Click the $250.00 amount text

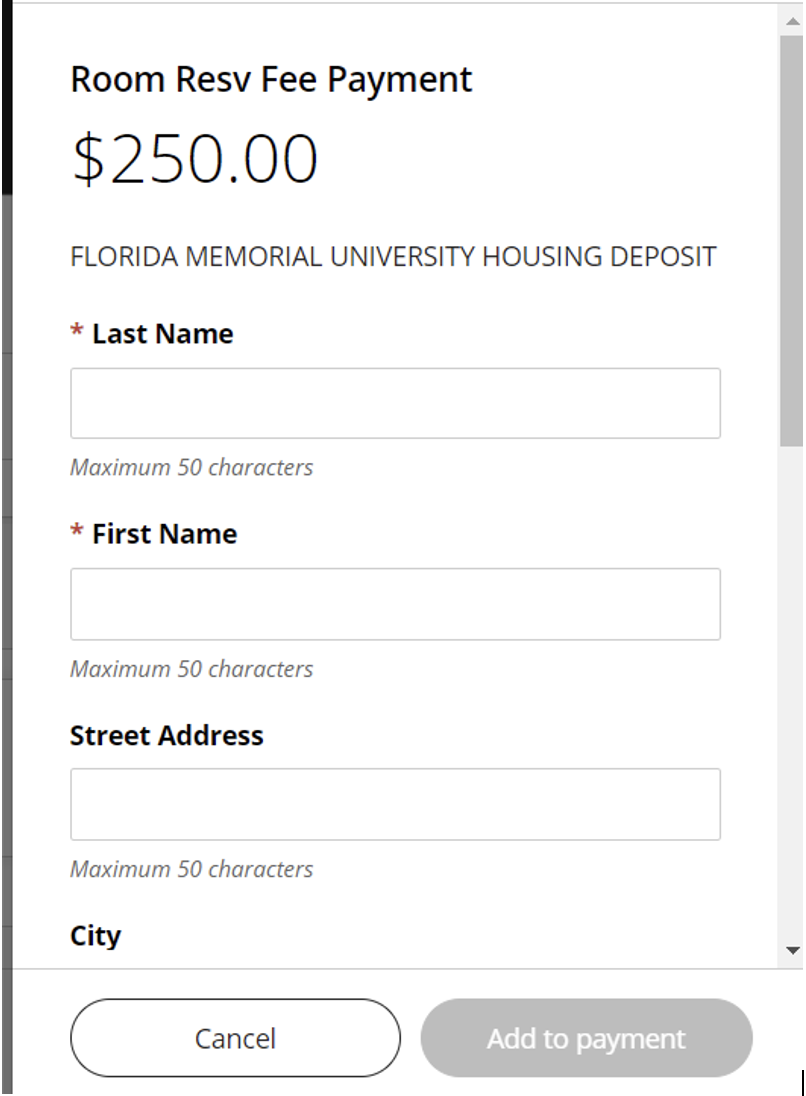pyautogui.click(x=195, y=160)
